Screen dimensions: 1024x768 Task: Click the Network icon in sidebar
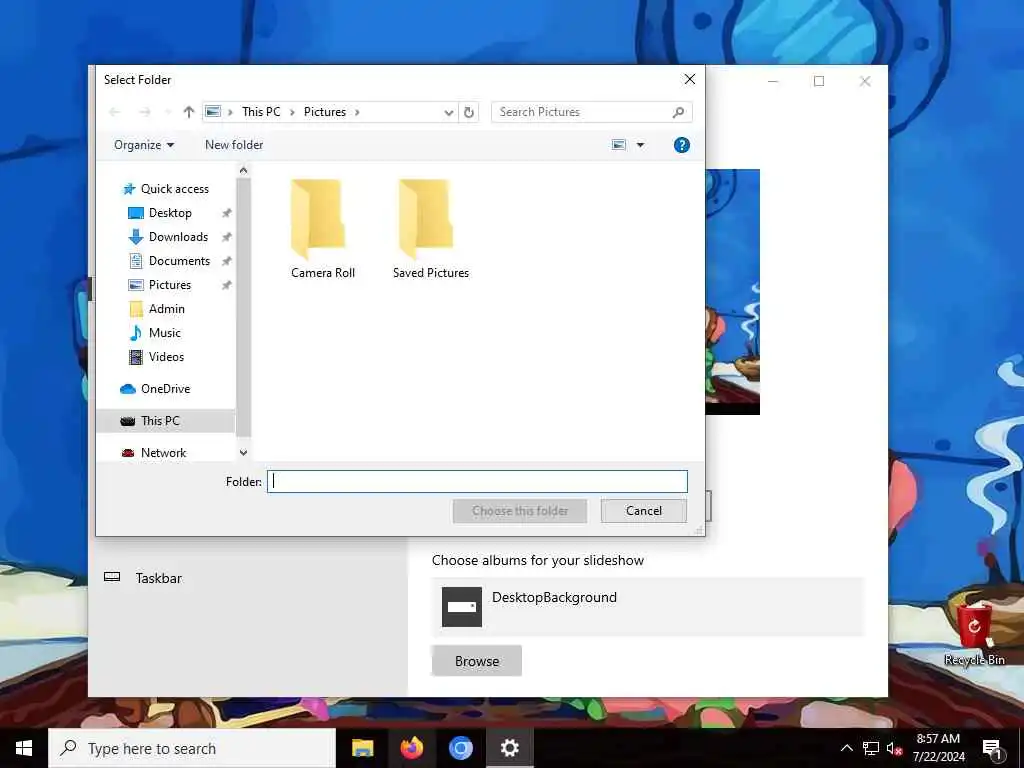(x=128, y=453)
